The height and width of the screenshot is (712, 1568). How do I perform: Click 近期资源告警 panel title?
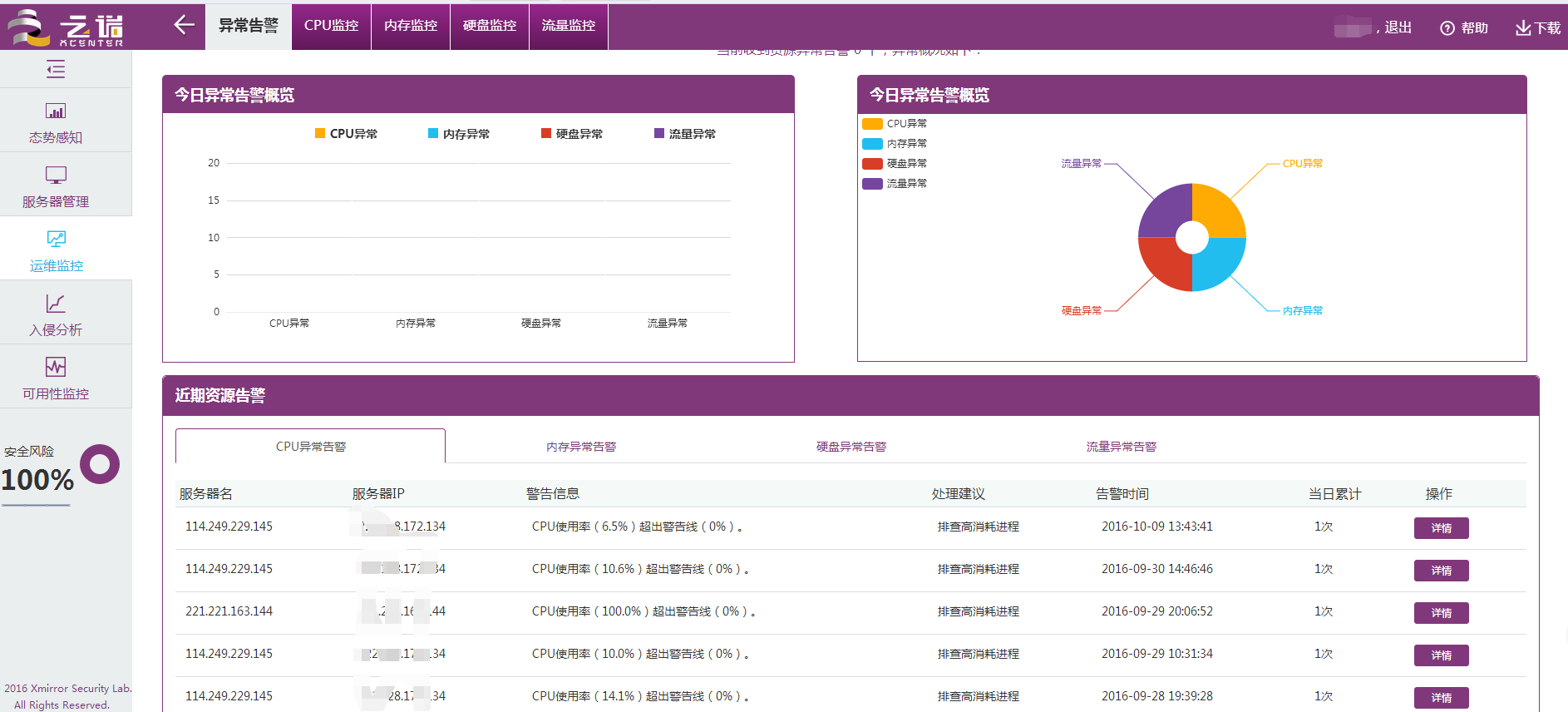(220, 396)
